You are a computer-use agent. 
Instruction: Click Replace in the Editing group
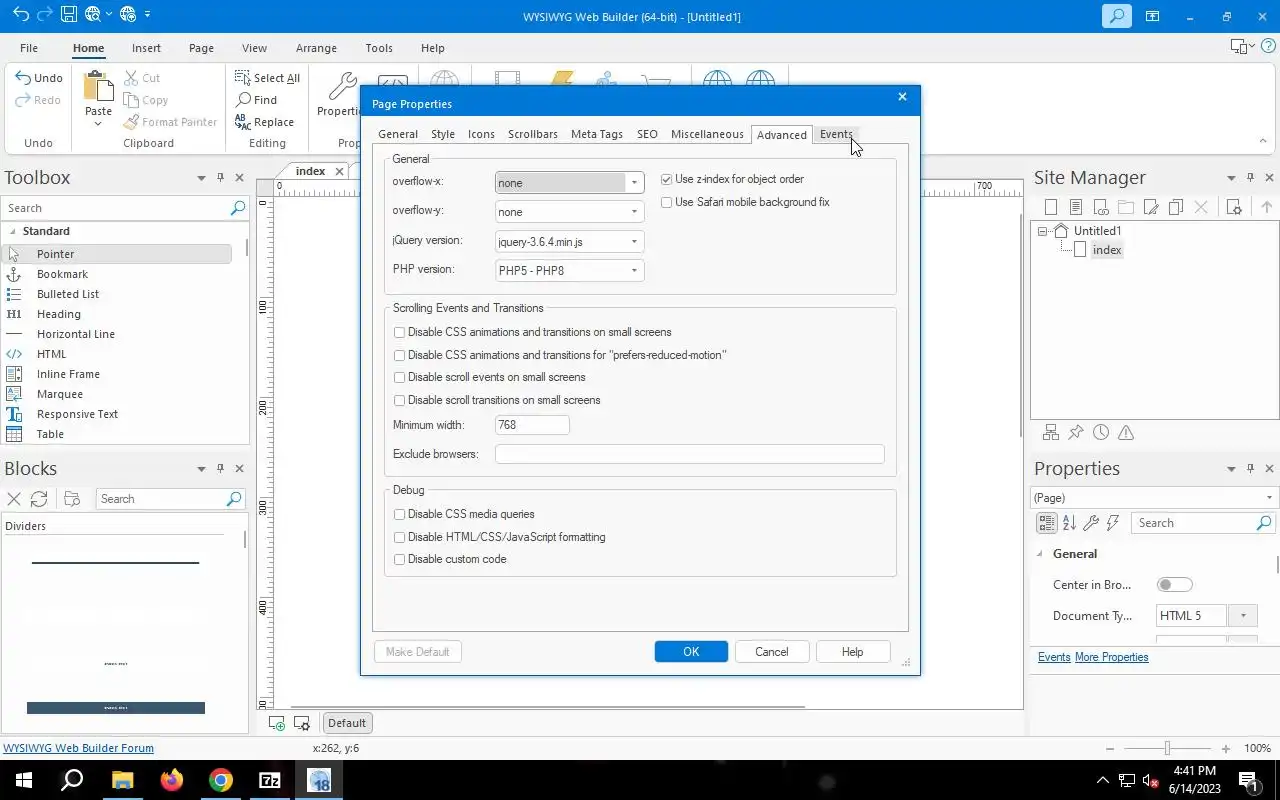click(x=264, y=122)
